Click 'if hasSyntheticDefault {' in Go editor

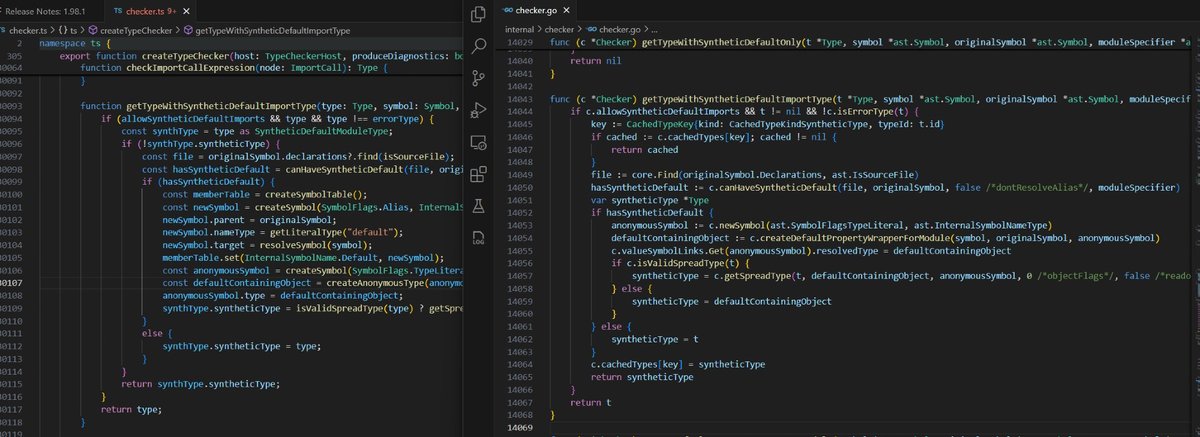tap(653, 211)
